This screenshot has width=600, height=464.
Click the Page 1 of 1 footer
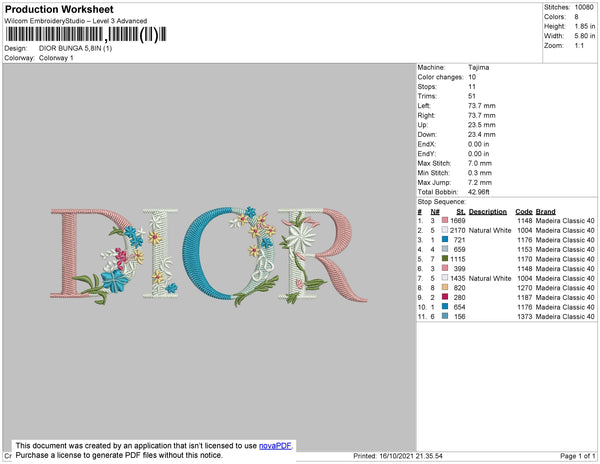point(577,456)
